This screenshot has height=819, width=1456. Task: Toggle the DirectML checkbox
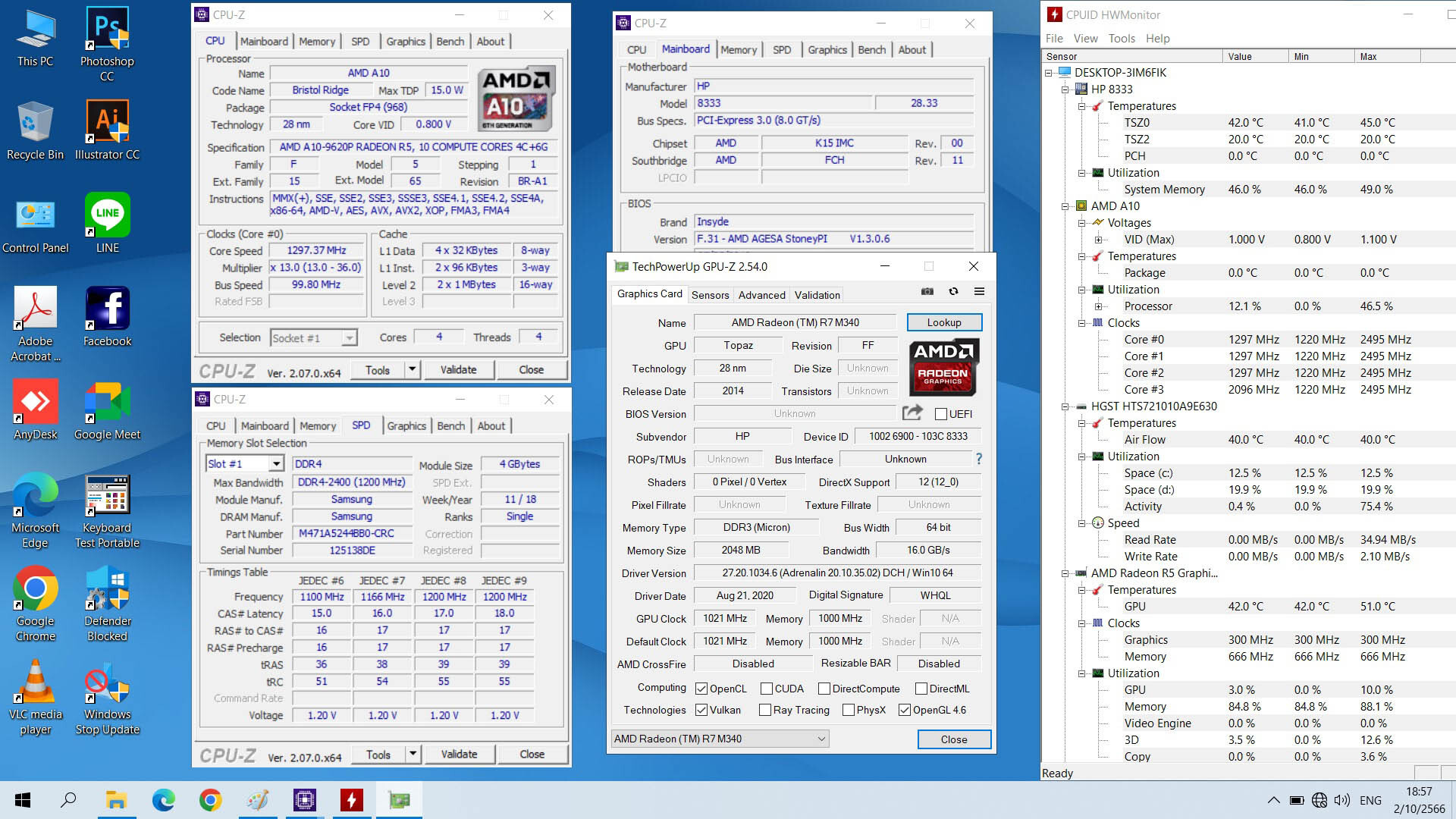(921, 689)
